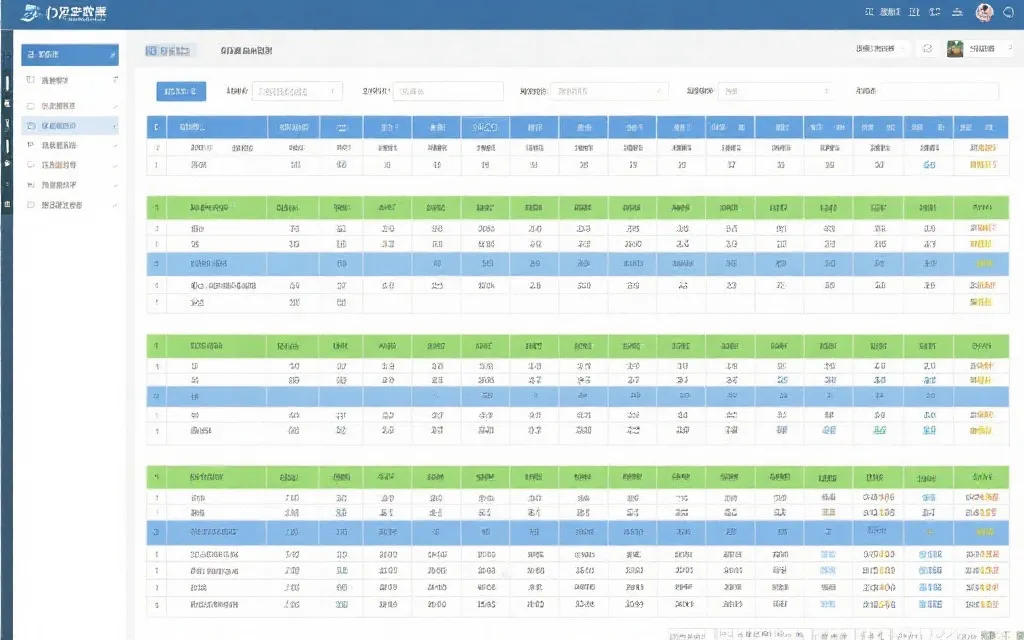Click the bottom icon in the far-left strip

7,205
